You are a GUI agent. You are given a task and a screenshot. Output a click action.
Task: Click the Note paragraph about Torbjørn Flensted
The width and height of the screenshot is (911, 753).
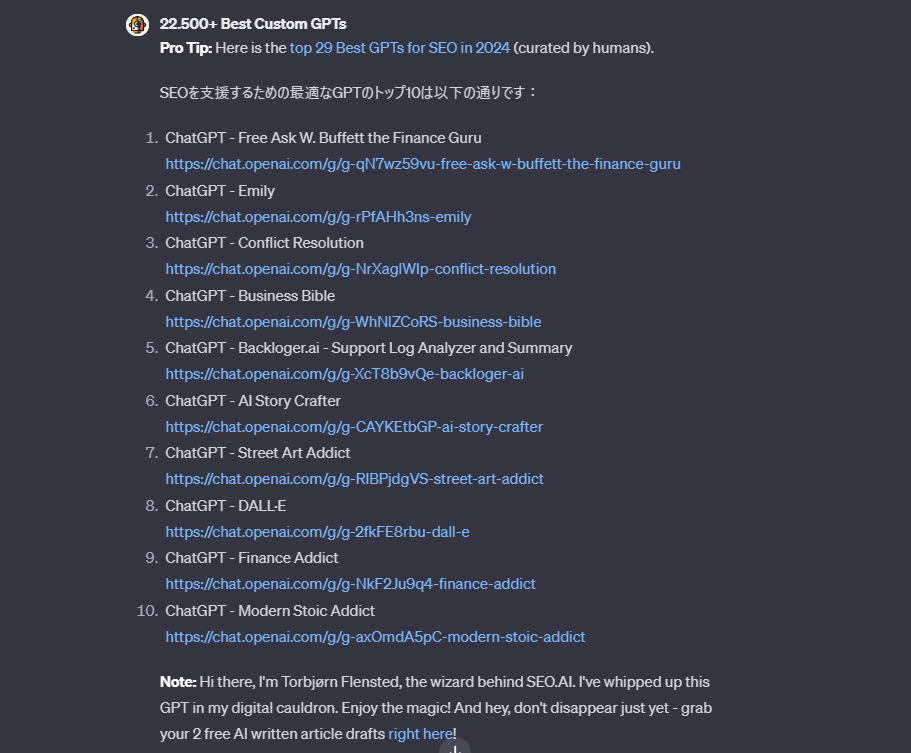coord(436,708)
